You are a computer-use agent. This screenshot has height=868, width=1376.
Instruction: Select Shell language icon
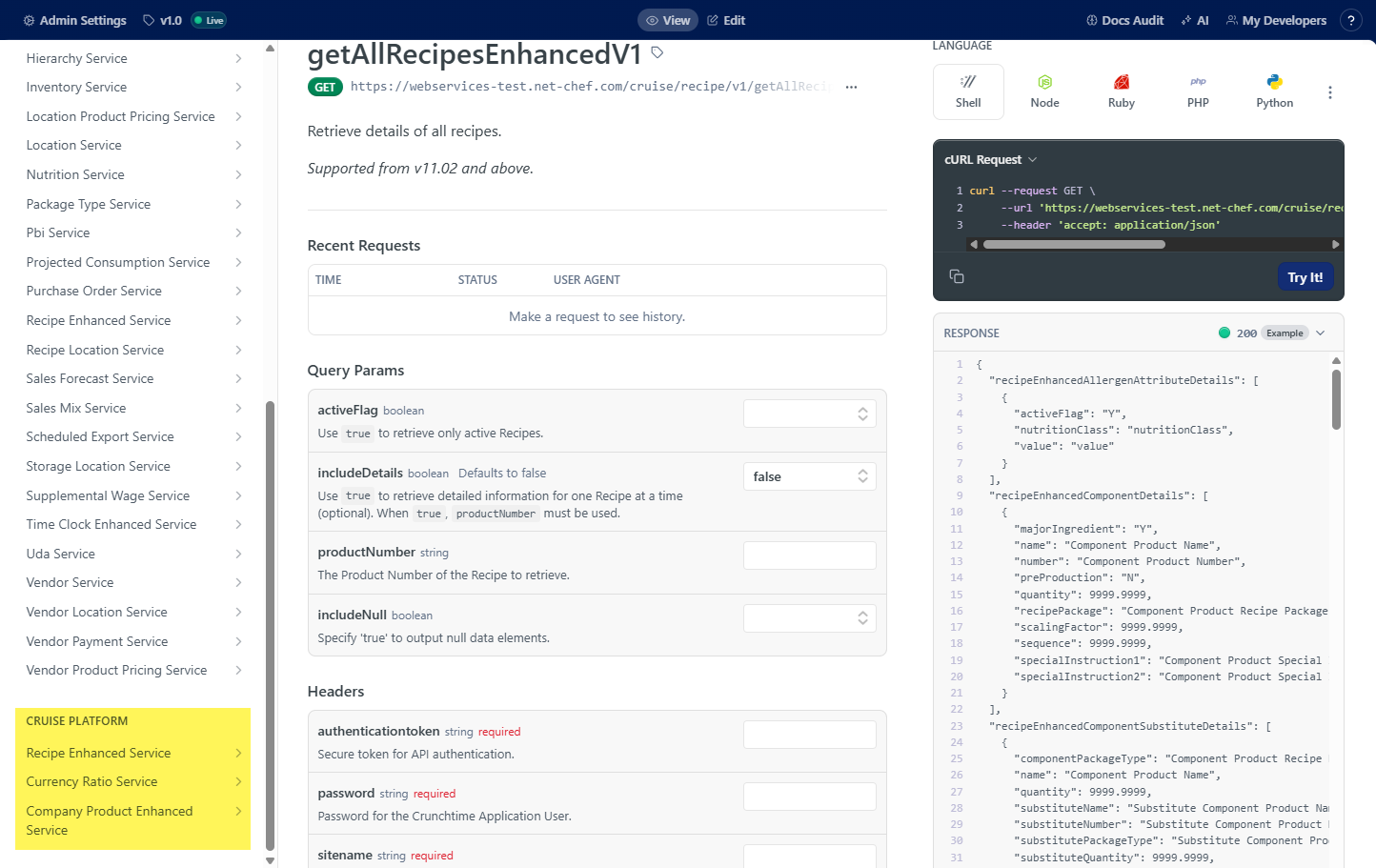pos(968,91)
